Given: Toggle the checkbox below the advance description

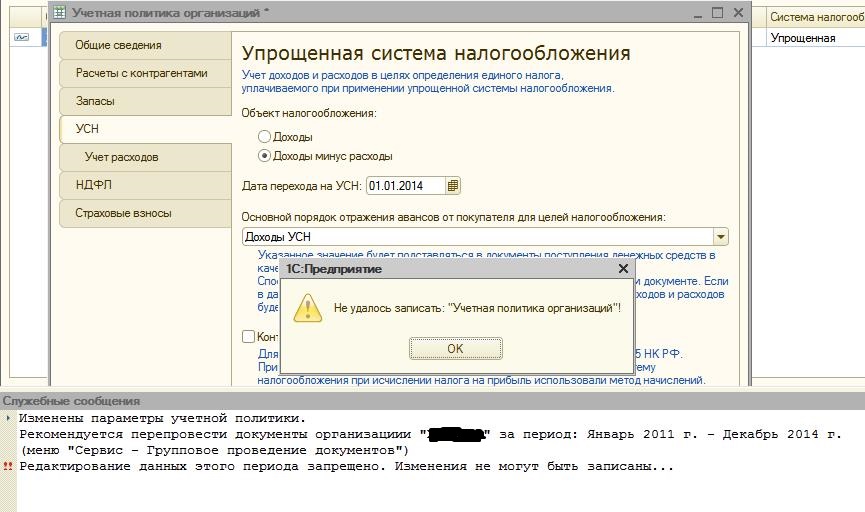Looking at the screenshot, I should [x=249, y=337].
